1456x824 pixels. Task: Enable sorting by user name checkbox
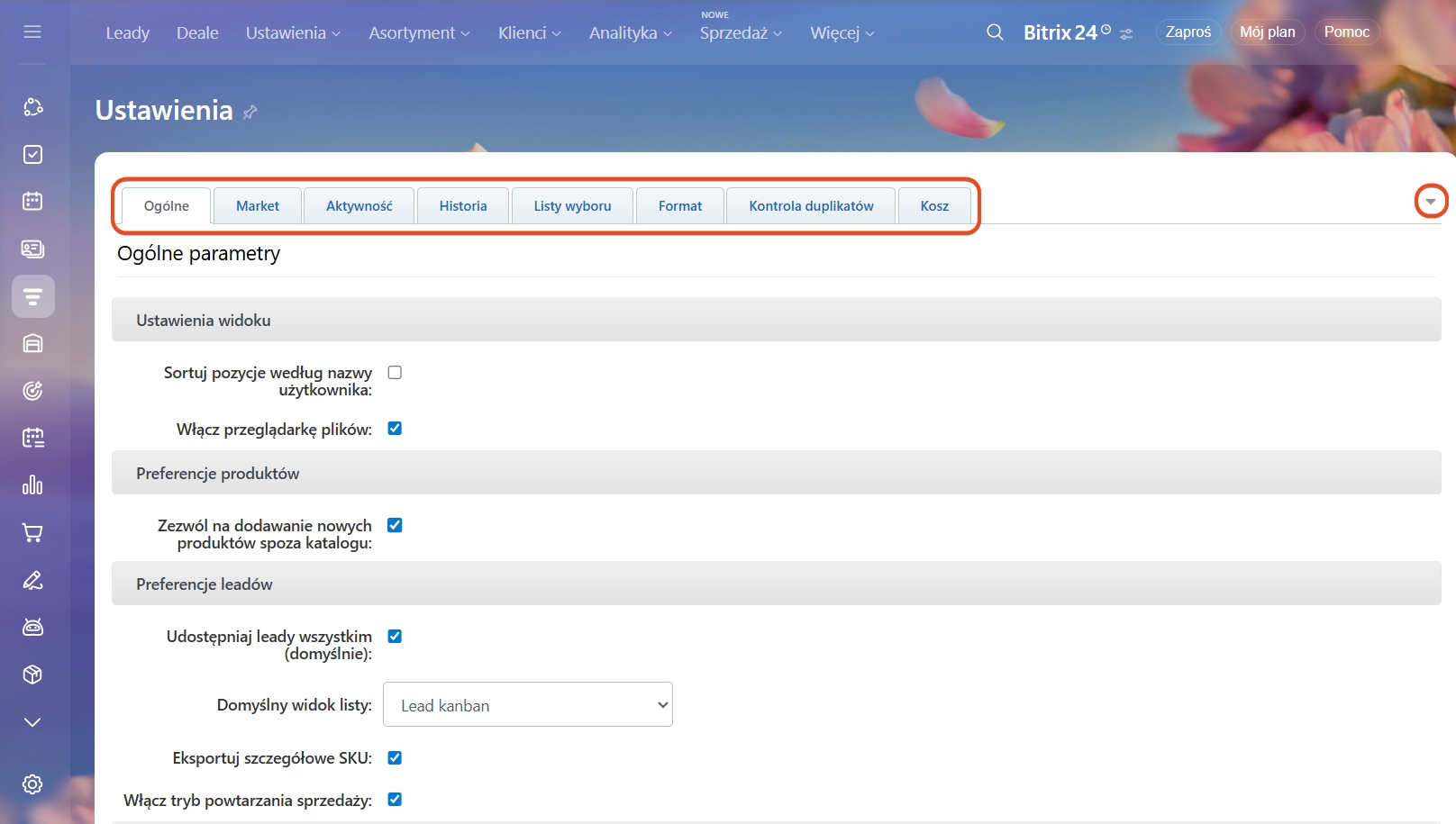coord(395,373)
